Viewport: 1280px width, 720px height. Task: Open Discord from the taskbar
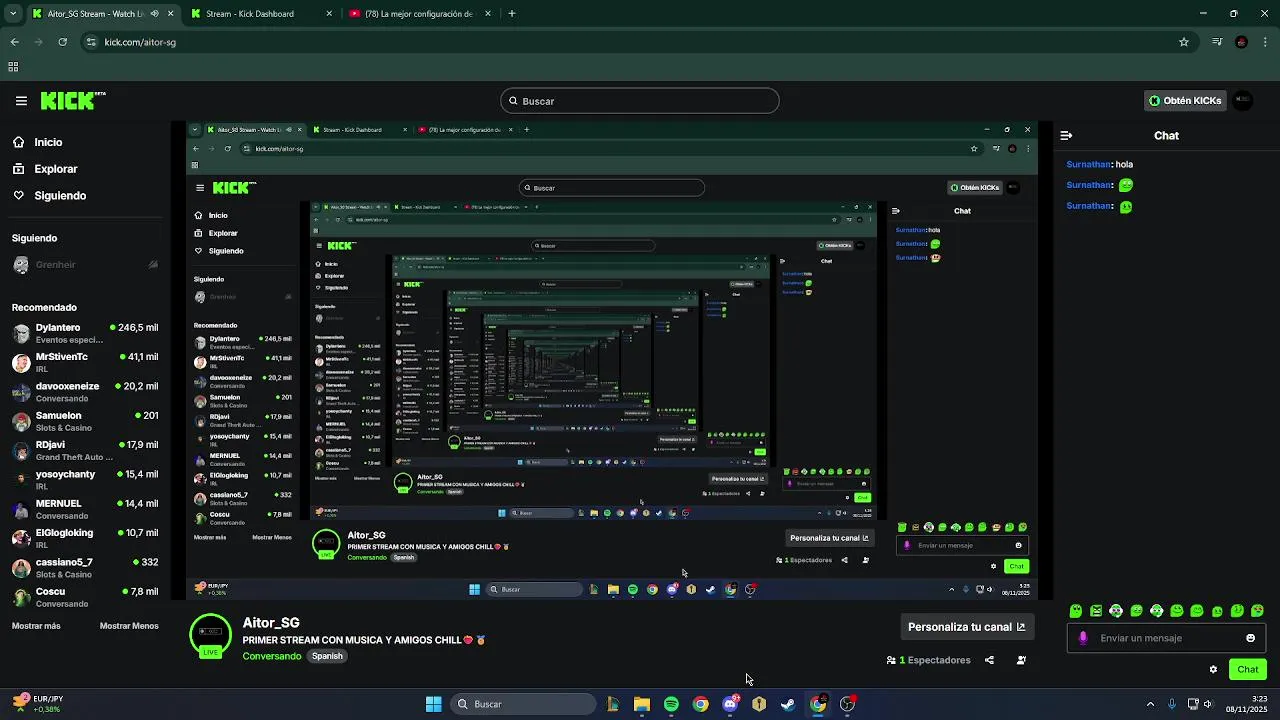tap(730, 704)
